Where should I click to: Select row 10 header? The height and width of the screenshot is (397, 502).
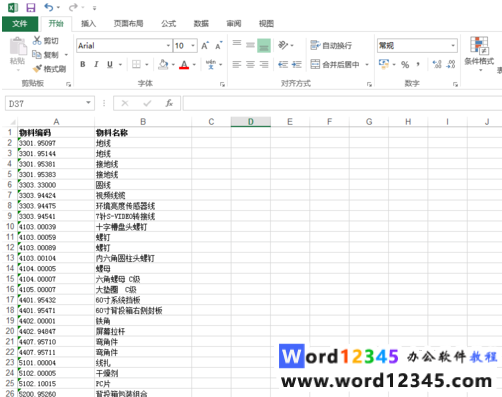tap(10, 227)
